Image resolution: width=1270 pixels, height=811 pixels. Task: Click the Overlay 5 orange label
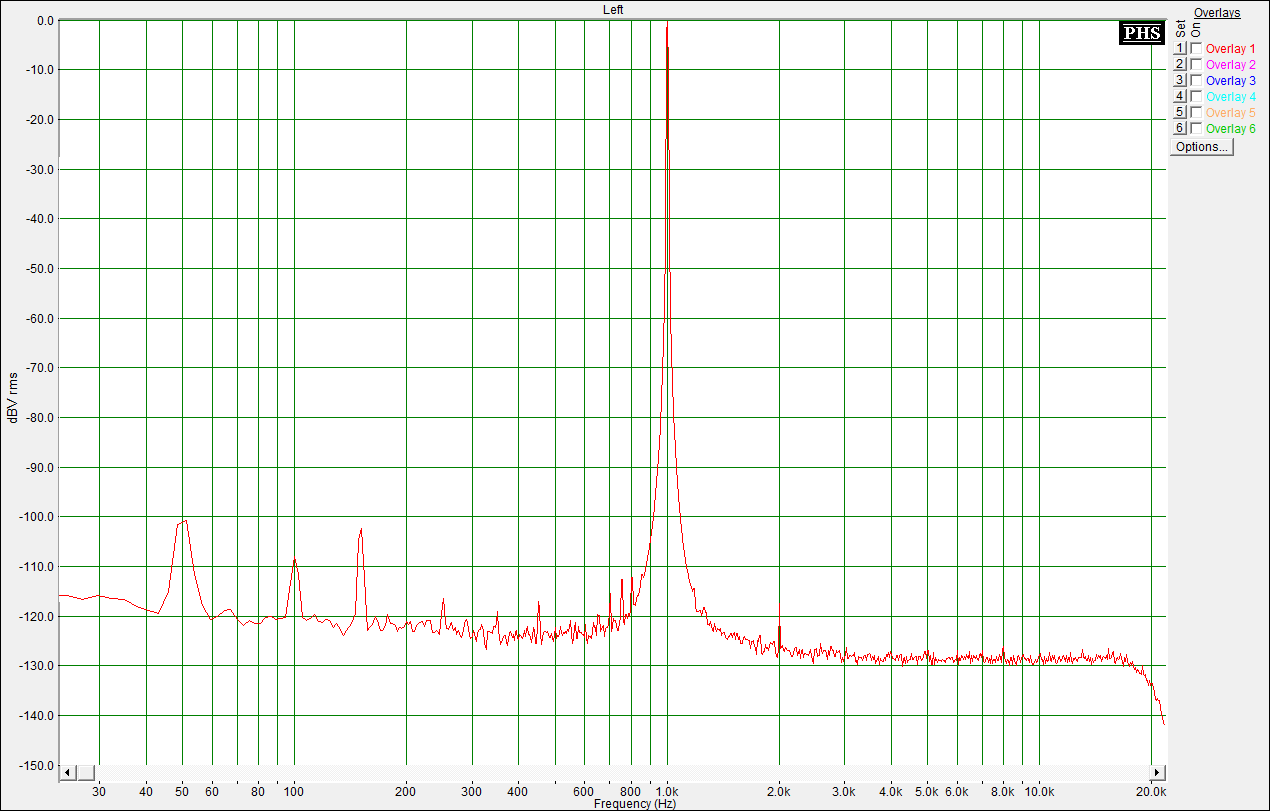click(1231, 112)
